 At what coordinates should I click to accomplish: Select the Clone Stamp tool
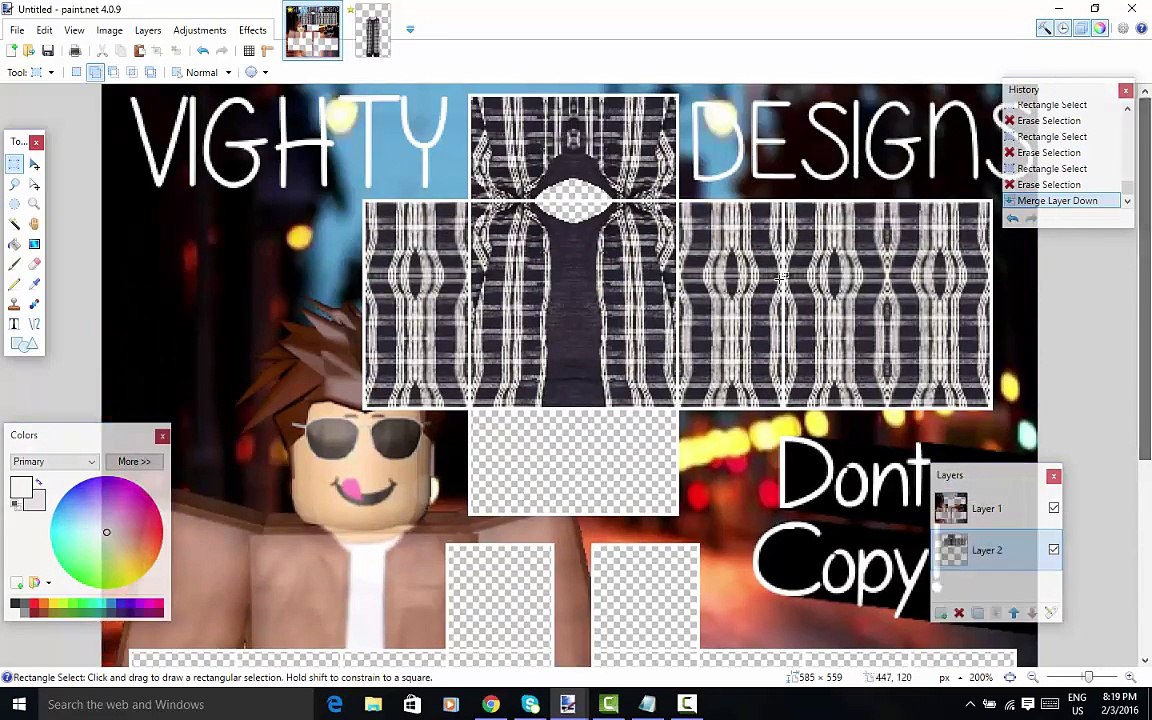(15, 303)
